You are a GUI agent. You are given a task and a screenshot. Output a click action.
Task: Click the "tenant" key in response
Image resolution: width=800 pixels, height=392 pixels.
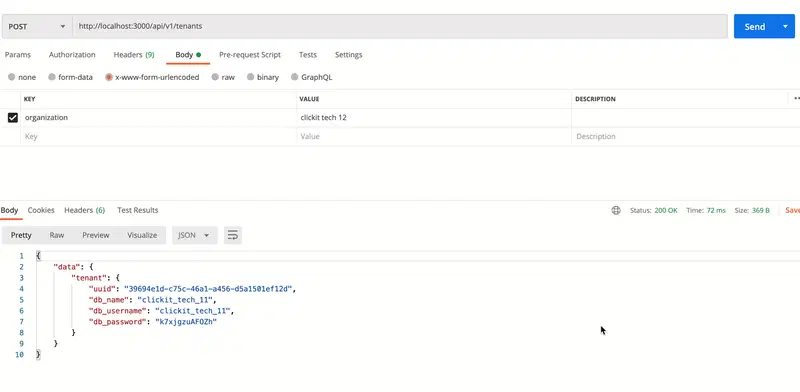coord(90,278)
